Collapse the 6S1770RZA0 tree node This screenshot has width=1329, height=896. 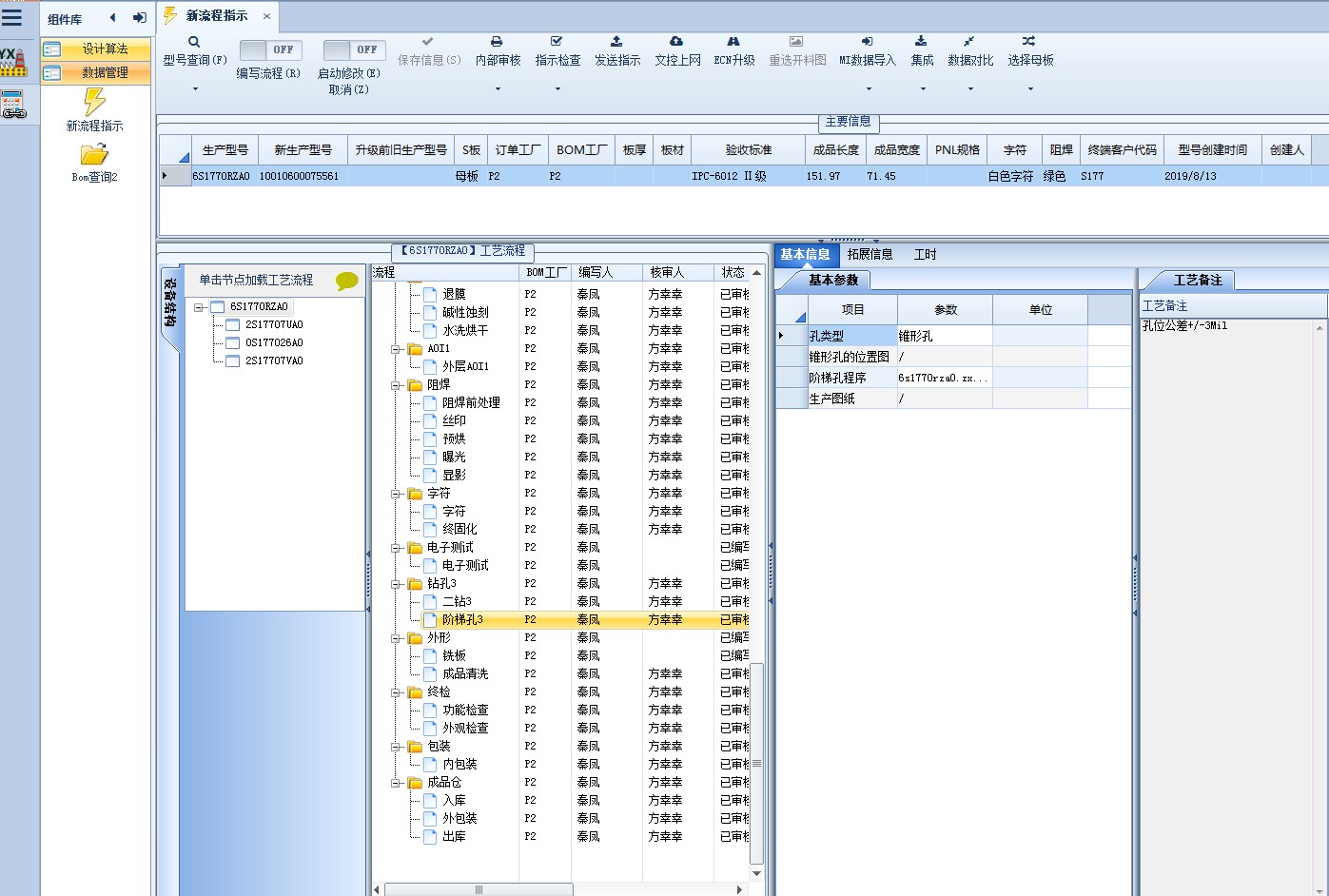point(199,307)
